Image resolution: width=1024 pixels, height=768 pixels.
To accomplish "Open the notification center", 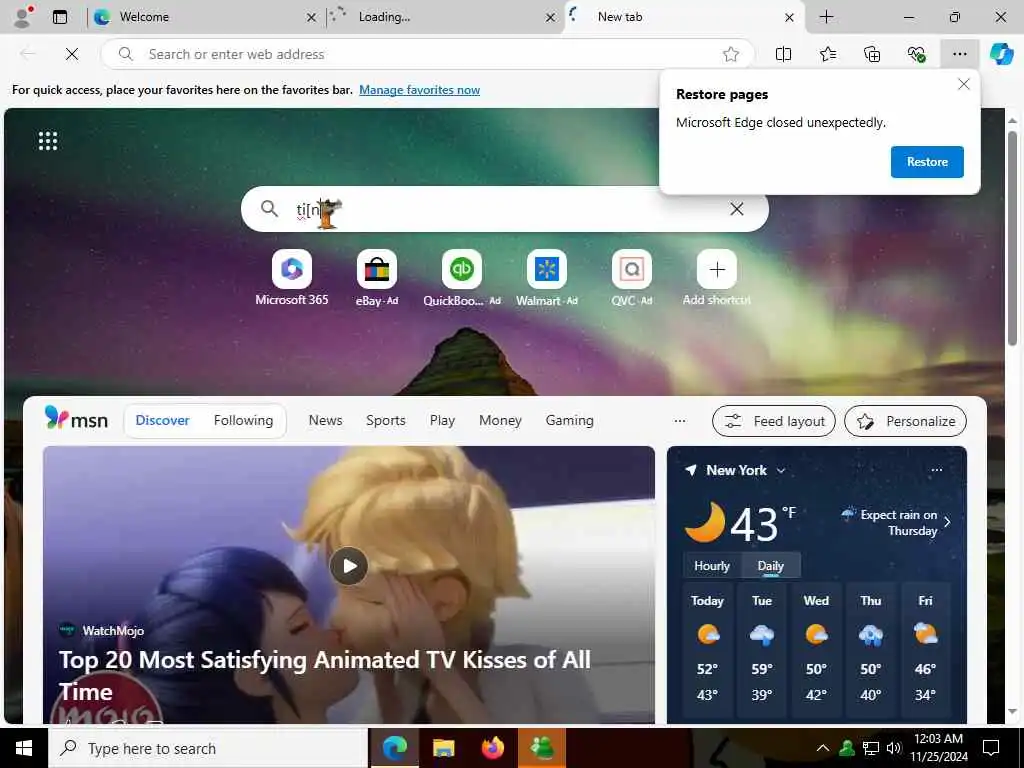I will pos(991,748).
